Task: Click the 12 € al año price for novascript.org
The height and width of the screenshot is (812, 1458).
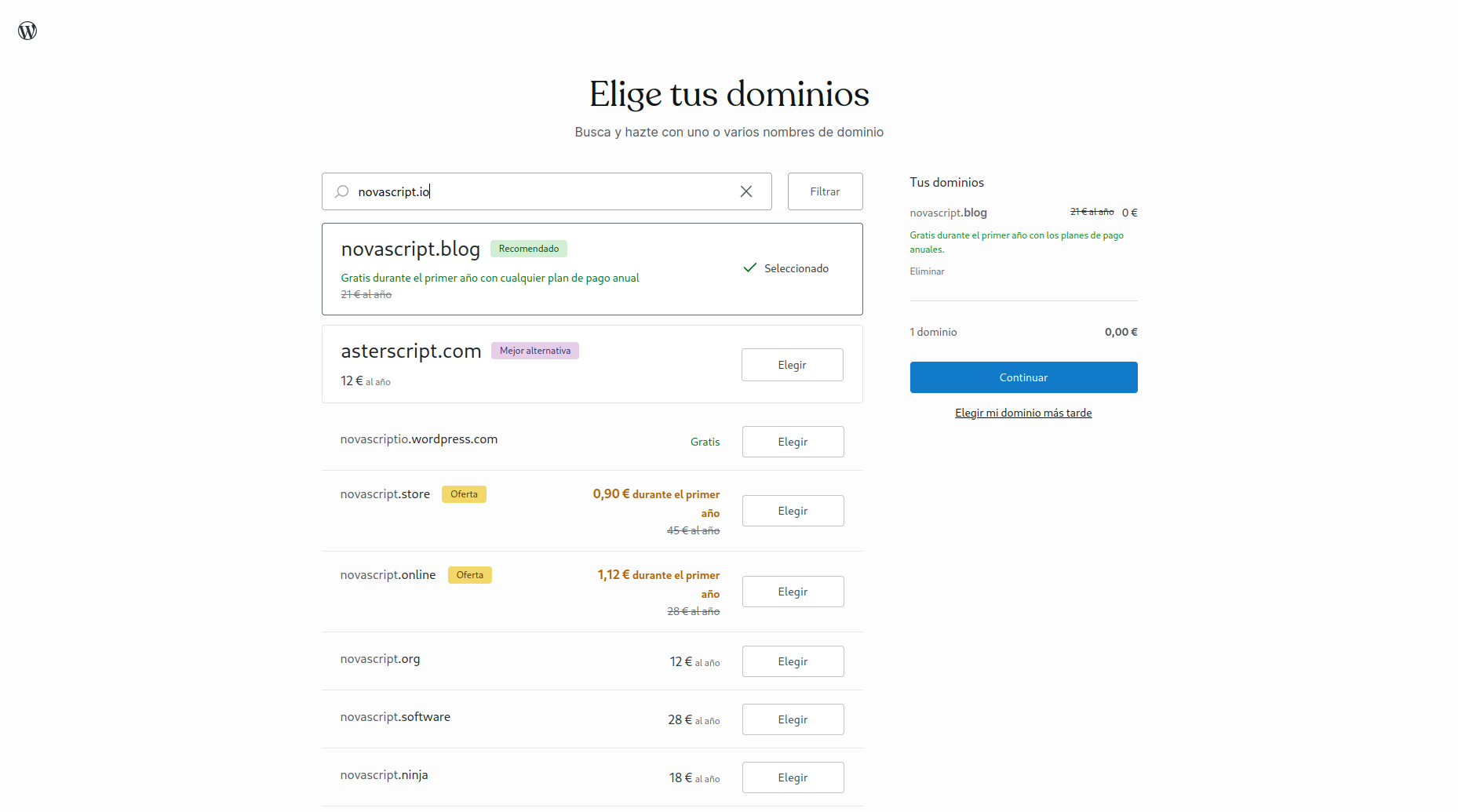Action: [x=694, y=662]
